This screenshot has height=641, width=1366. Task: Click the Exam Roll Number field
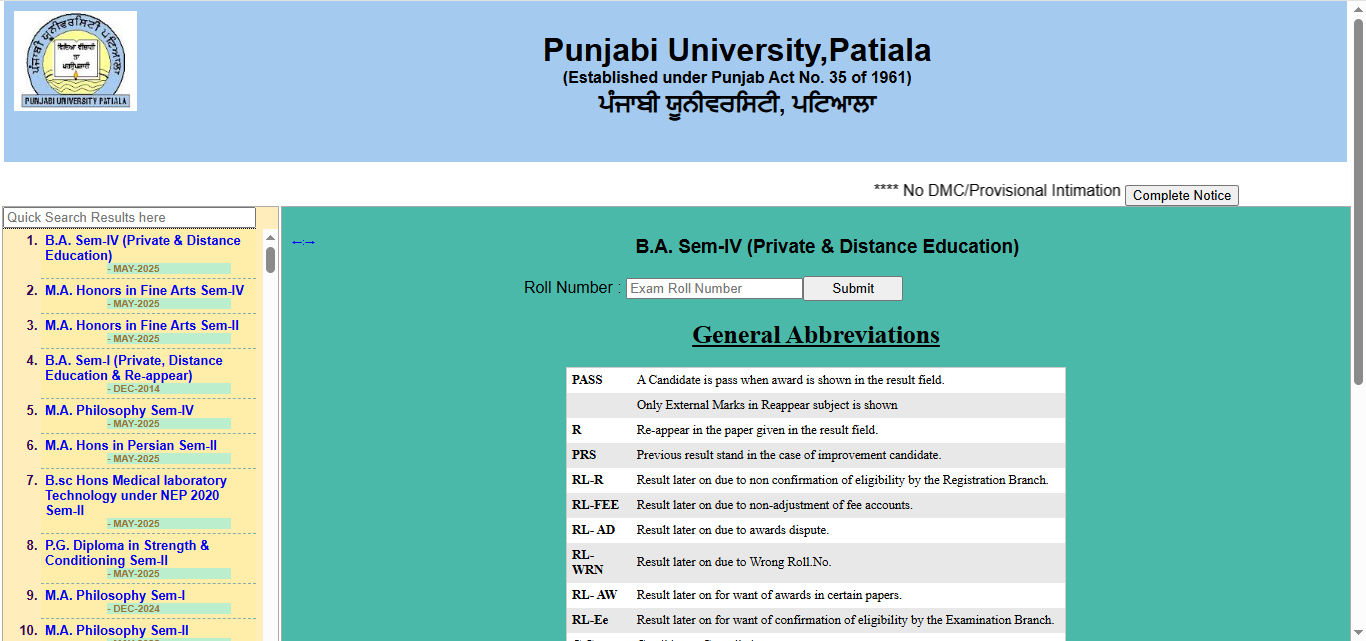(713, 288)
